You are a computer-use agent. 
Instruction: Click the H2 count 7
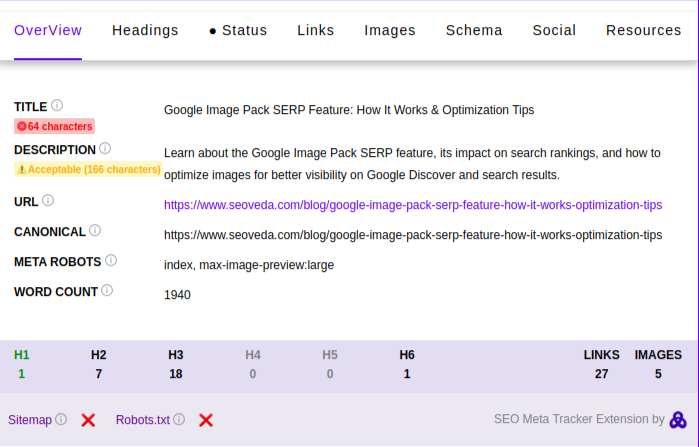99,374
